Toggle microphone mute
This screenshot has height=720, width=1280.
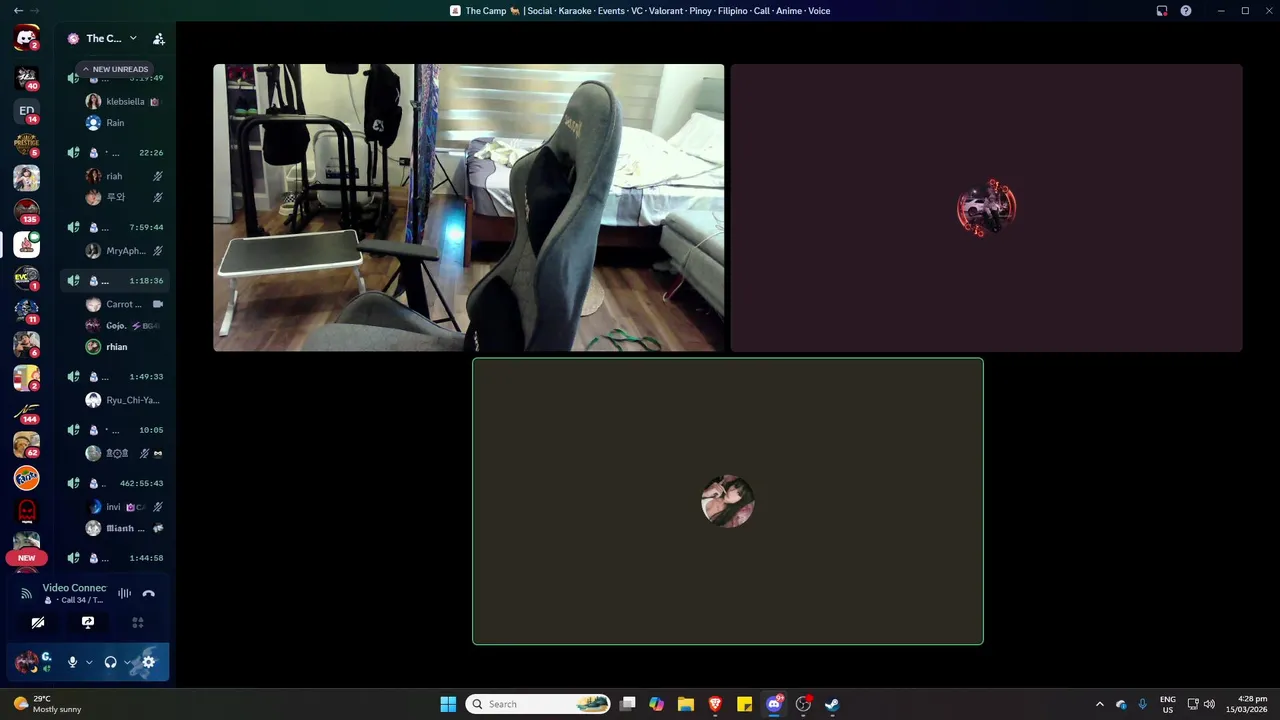(72, 662)
